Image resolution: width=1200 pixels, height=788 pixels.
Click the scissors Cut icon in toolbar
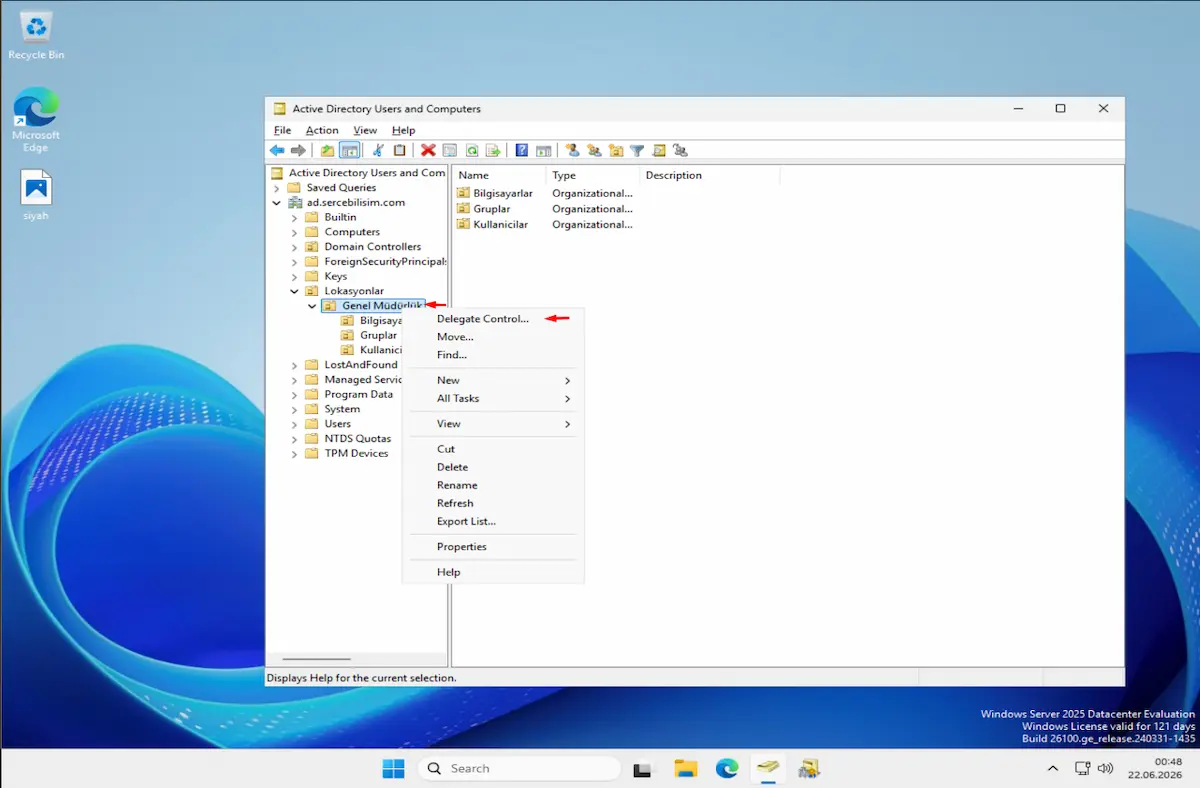pyautogui.click(x=378, y=150)
